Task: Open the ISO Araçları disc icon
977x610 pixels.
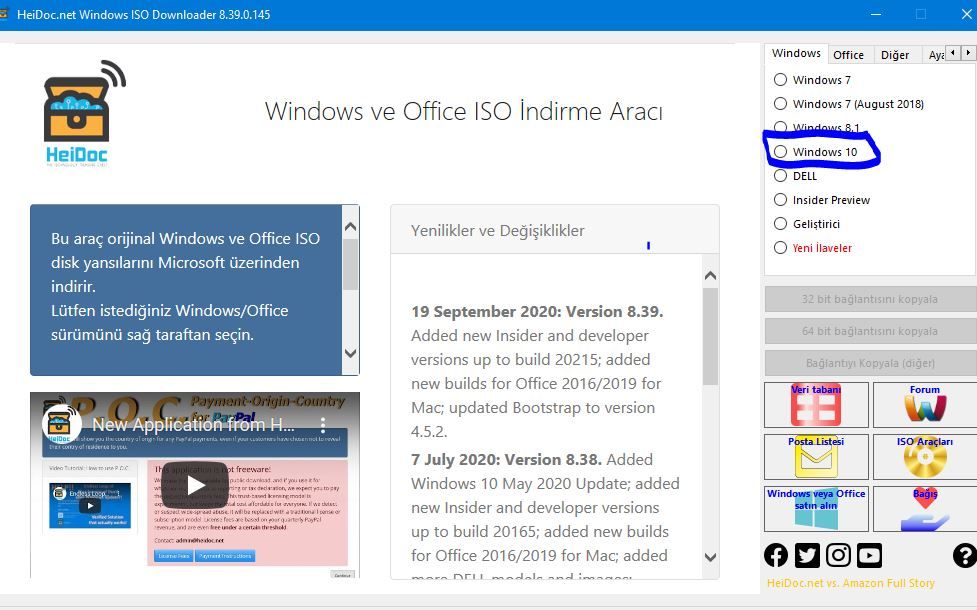Action: [x=925, y=457]
